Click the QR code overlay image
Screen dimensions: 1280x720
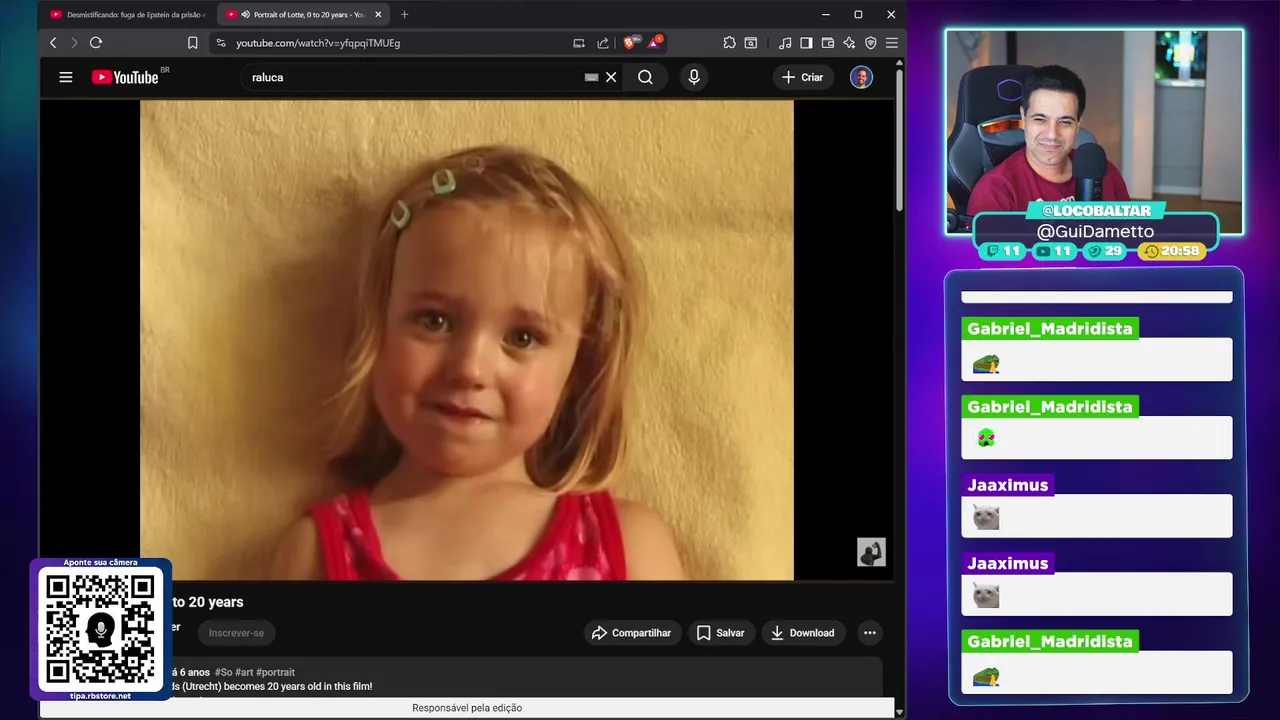coord(100,630)
